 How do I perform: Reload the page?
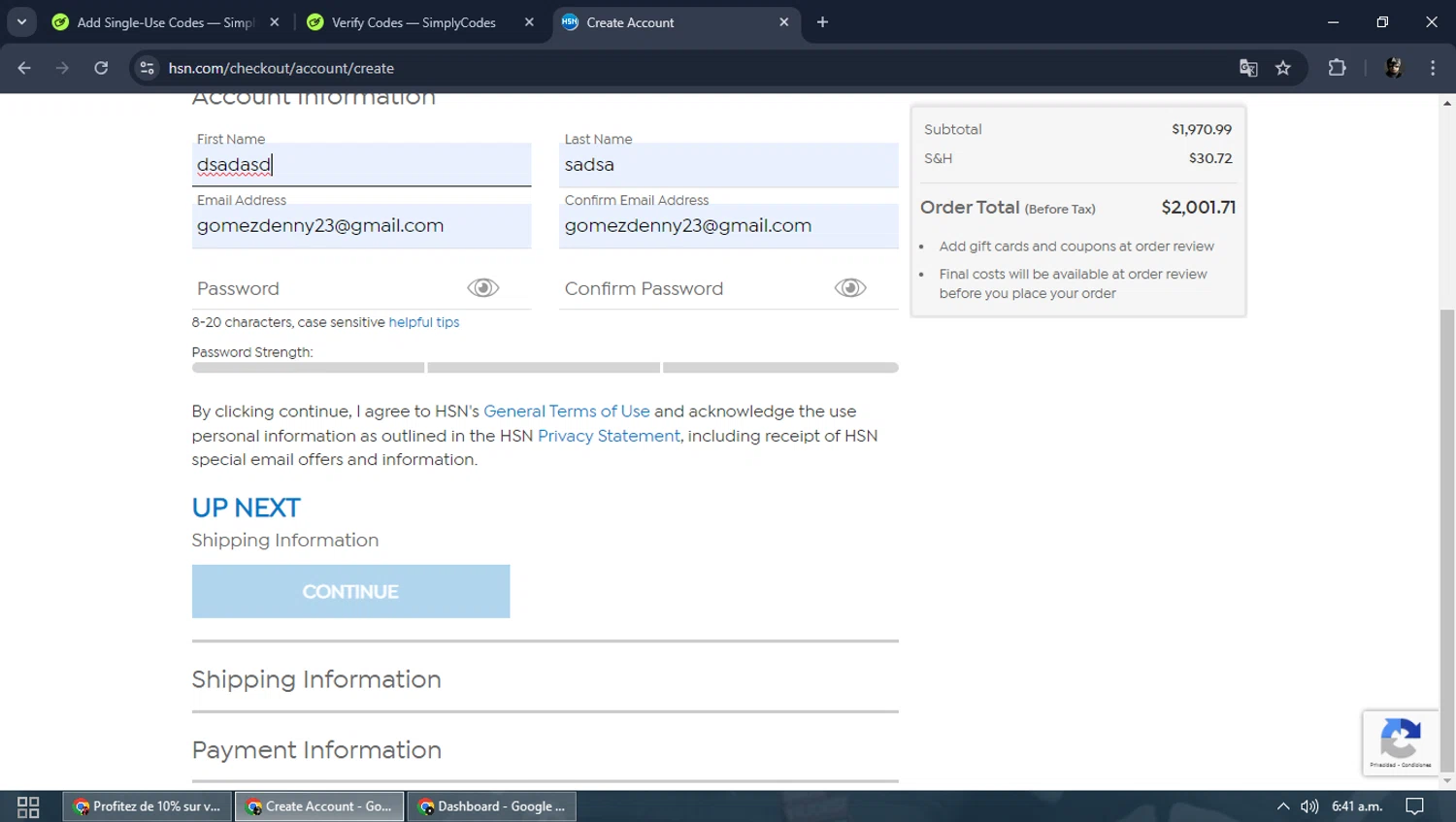click(x=101, y=68)
